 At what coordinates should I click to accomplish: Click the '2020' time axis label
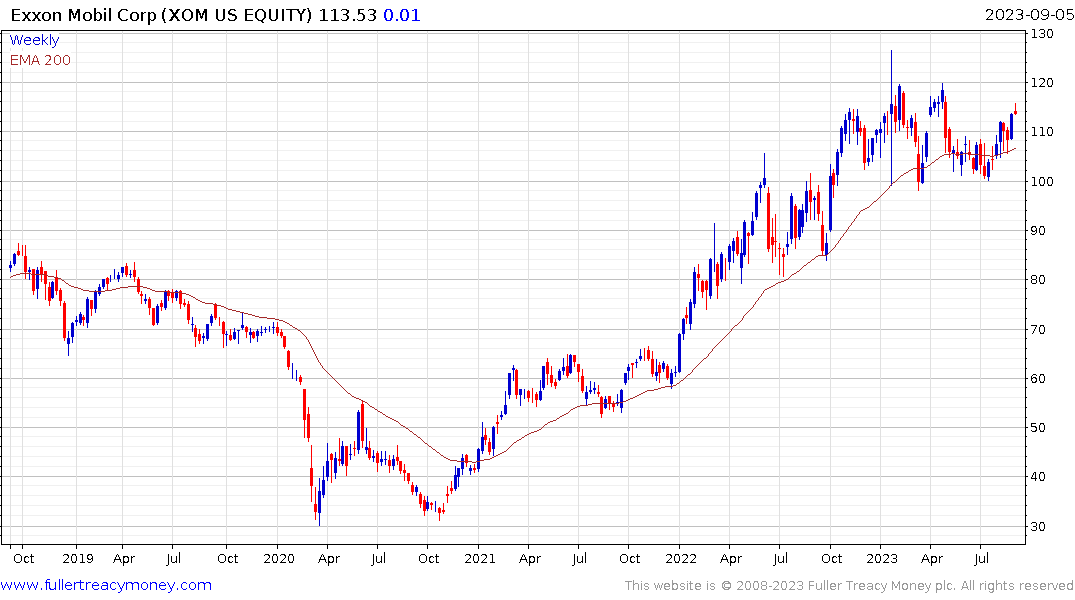click(278, 558)
